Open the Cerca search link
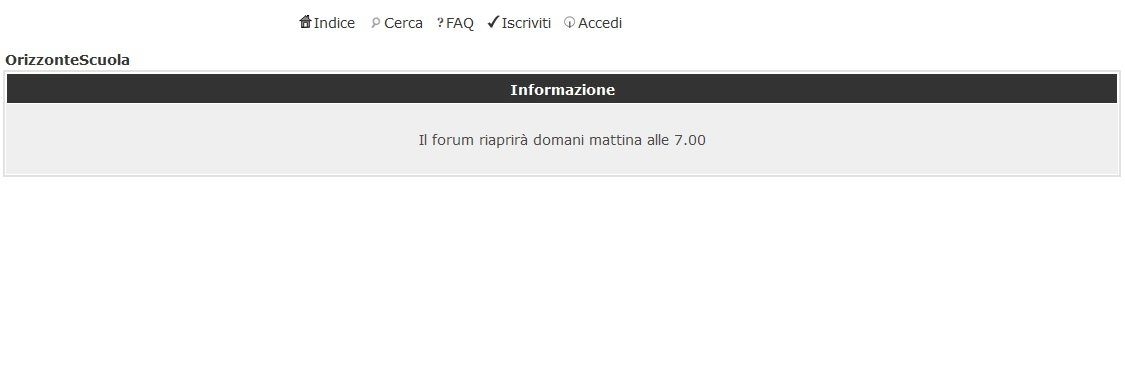The image size is (1125, 372). 403,23
